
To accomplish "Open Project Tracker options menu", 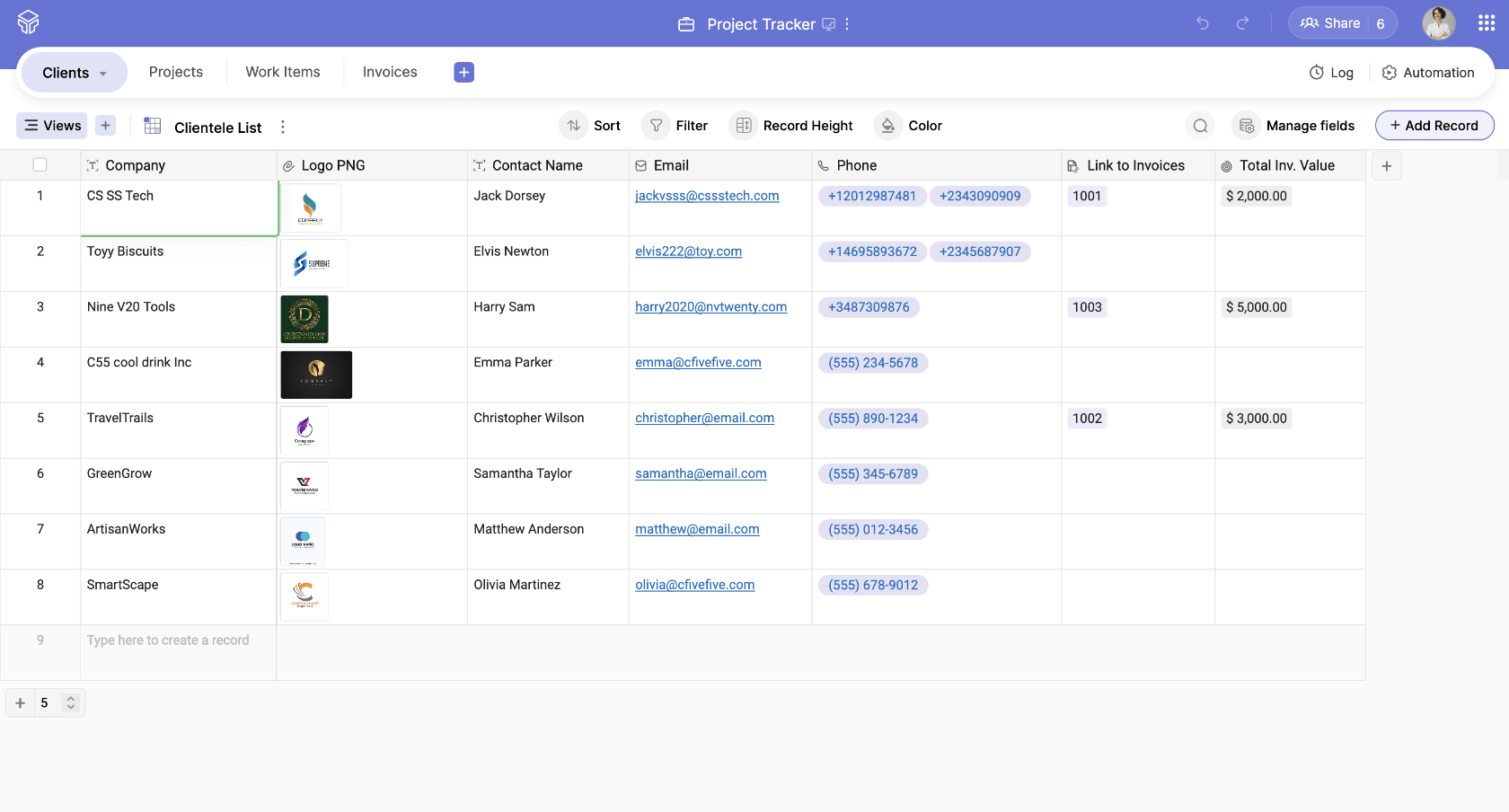I will (847, 24).
